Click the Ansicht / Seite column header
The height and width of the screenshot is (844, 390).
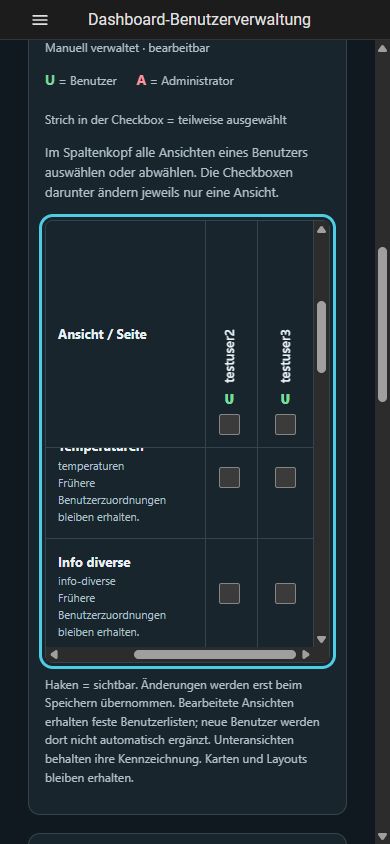coord(102,334)
